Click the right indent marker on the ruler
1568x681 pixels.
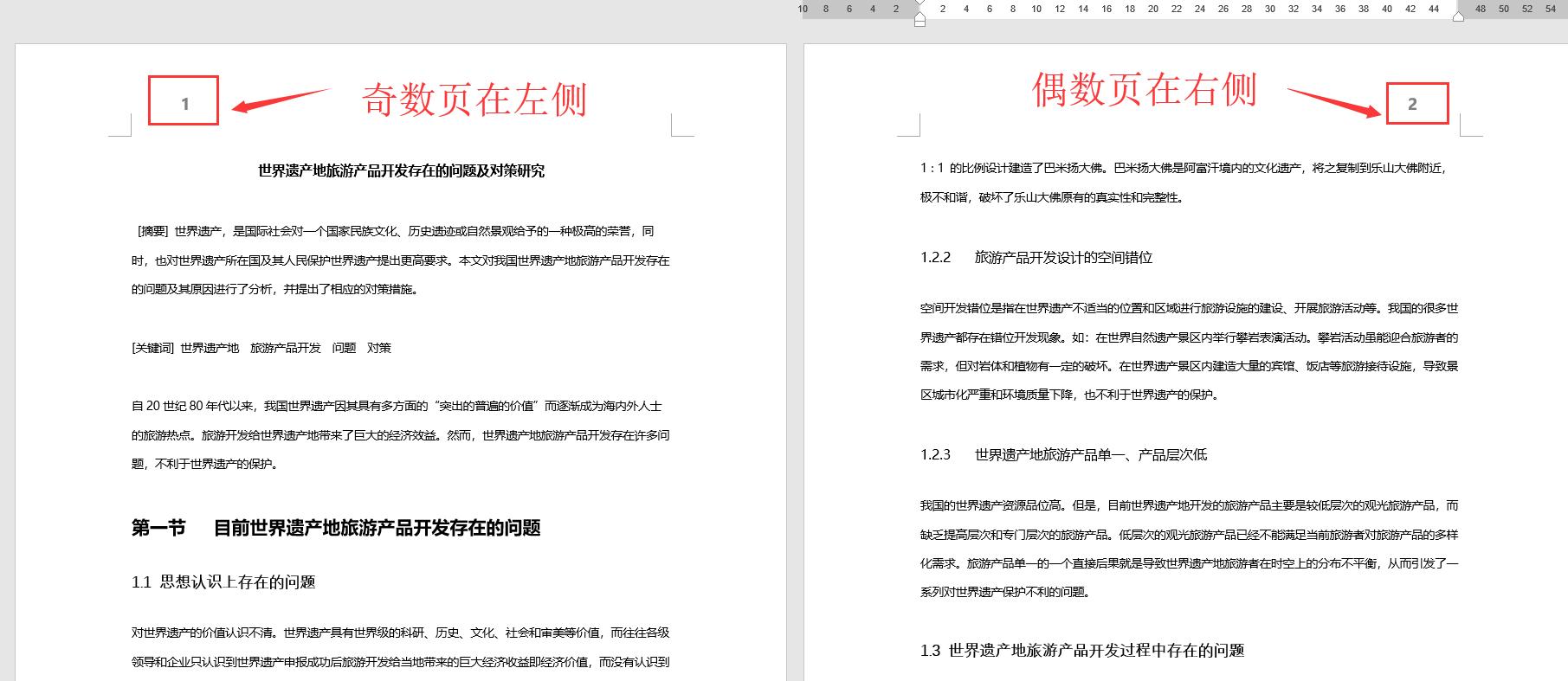pos(1458,16)
